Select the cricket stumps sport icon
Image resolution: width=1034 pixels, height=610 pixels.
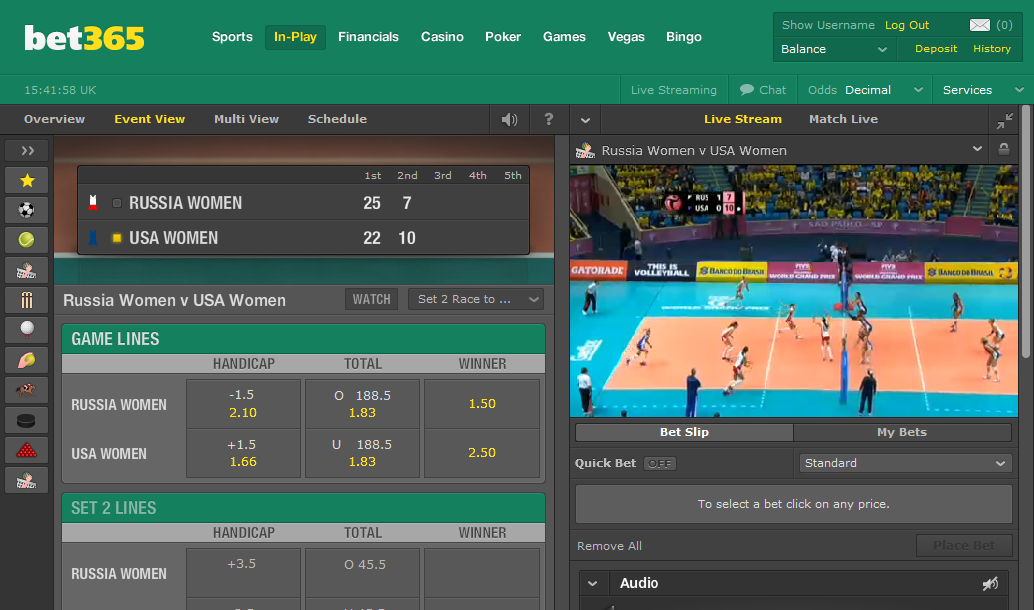tap(27, 300)
